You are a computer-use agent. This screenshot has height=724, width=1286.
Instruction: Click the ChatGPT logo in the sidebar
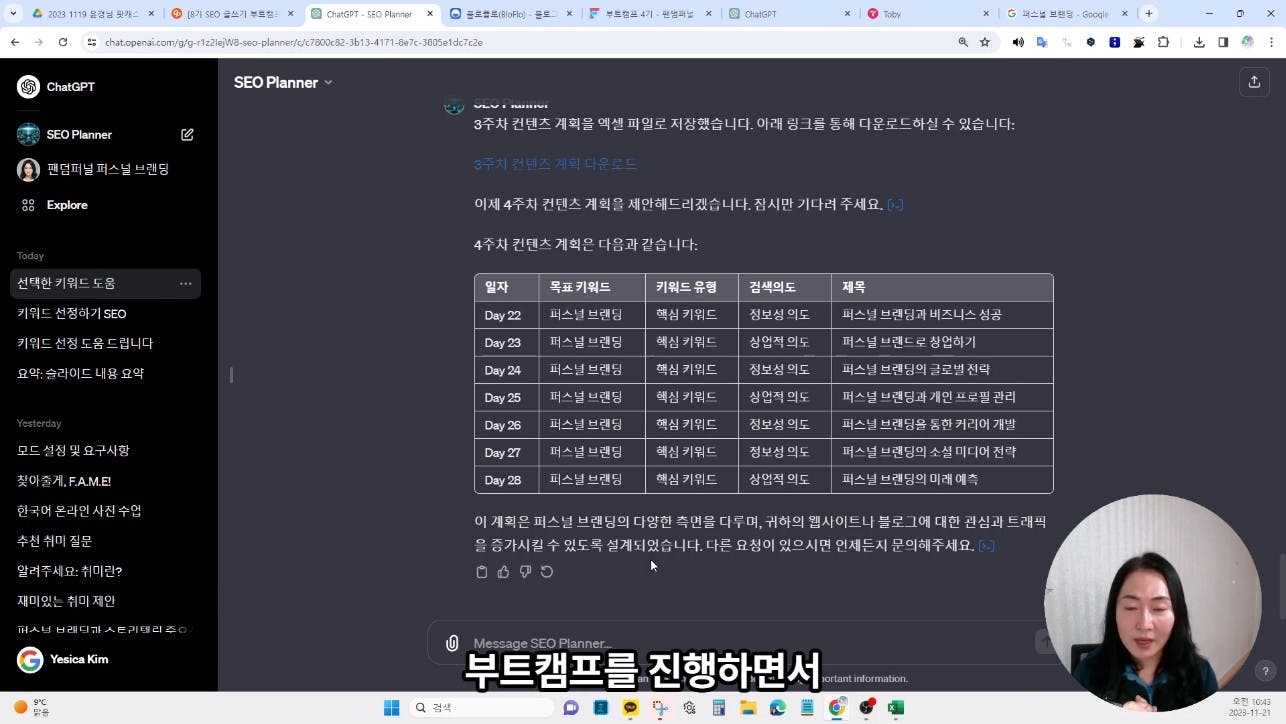coord(28,87)
